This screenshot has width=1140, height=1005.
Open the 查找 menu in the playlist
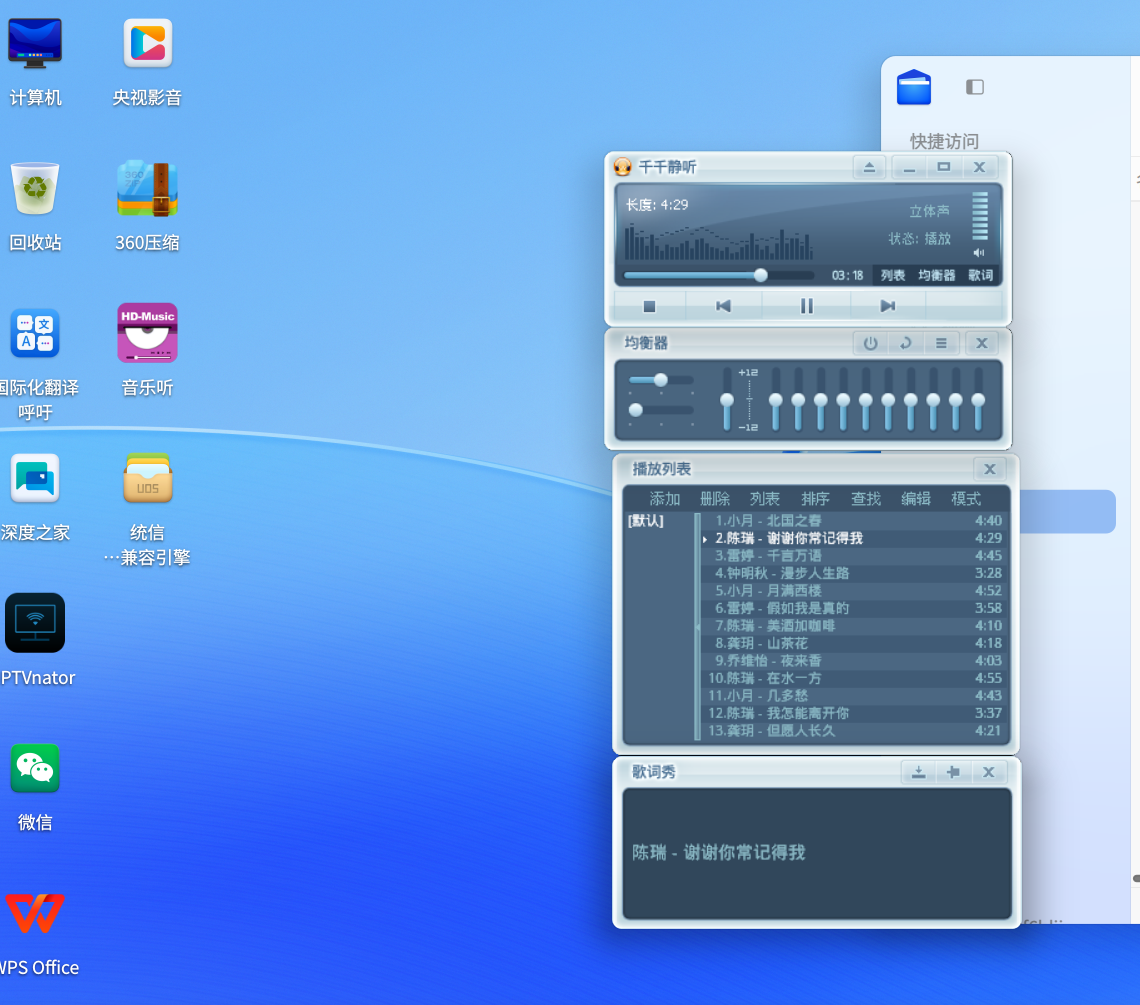coord(866,498)
